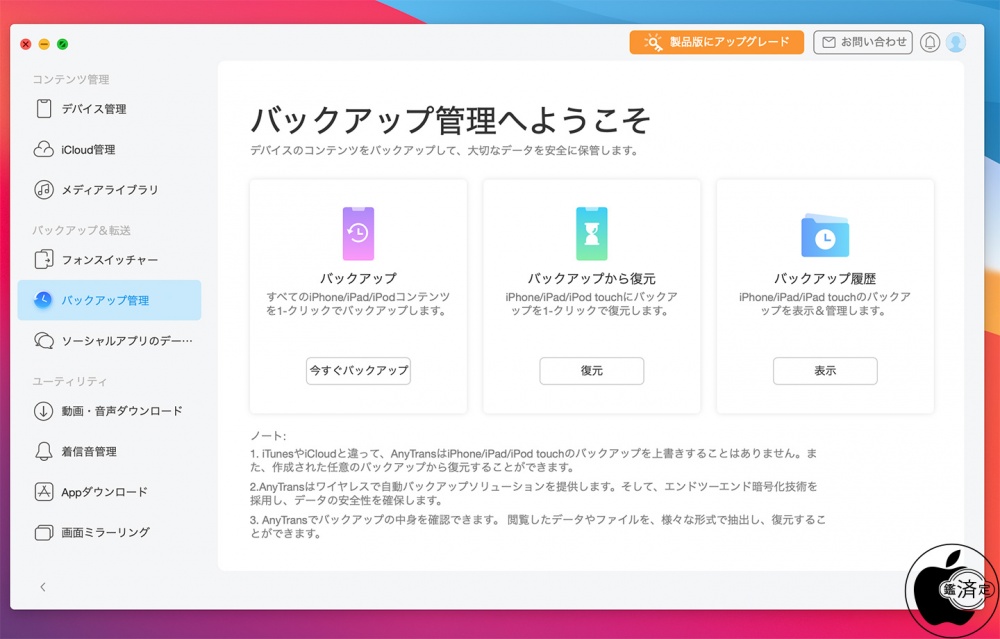Click the ソーシャルアプリ chat bubble icon
1000x639 pixels.
click(x=43, y=341)
